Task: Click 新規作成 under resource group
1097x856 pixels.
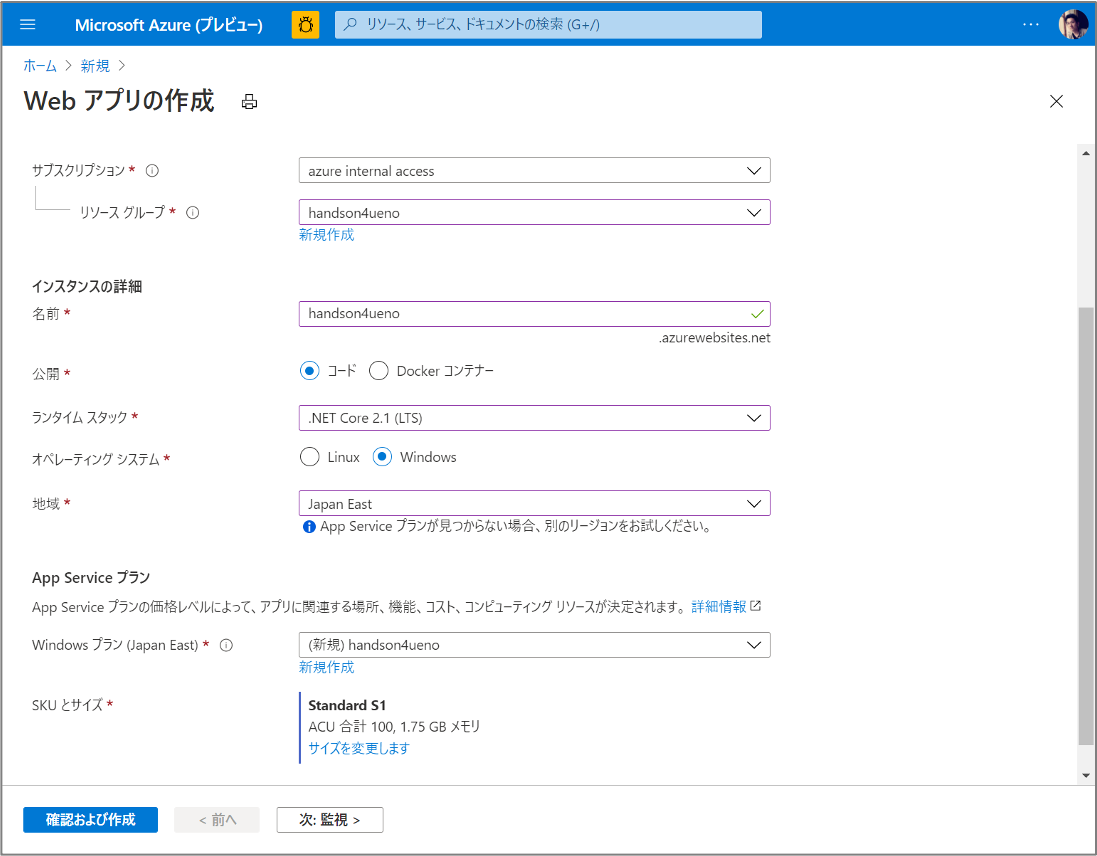Action: pyautogui.click(x=327, y=235)
